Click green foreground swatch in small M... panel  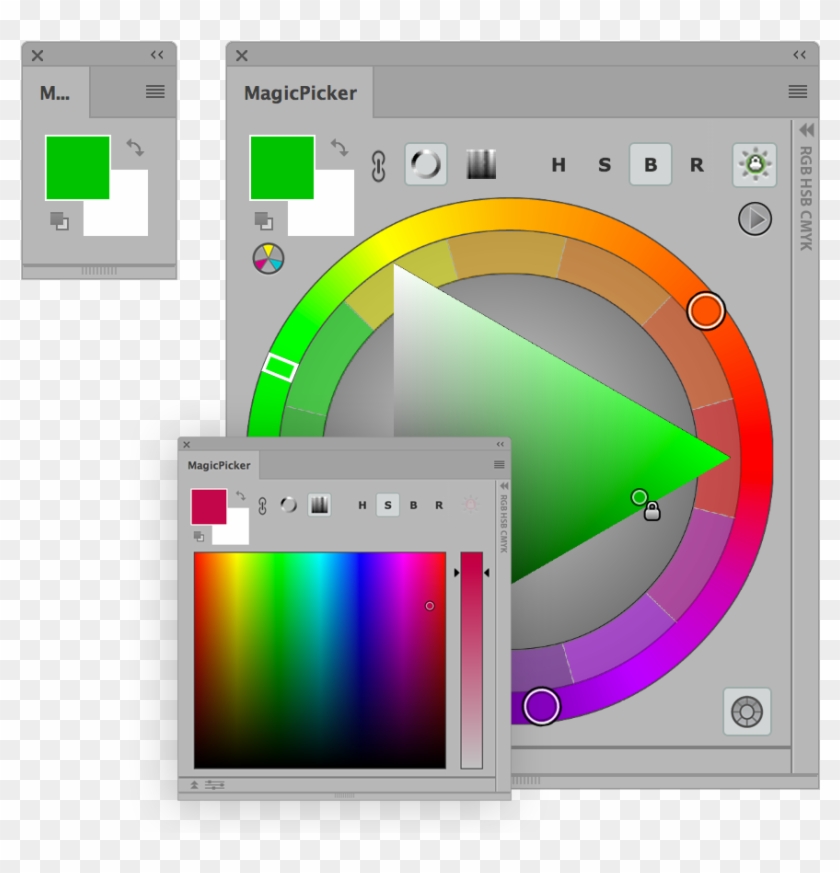coord(77,167)
